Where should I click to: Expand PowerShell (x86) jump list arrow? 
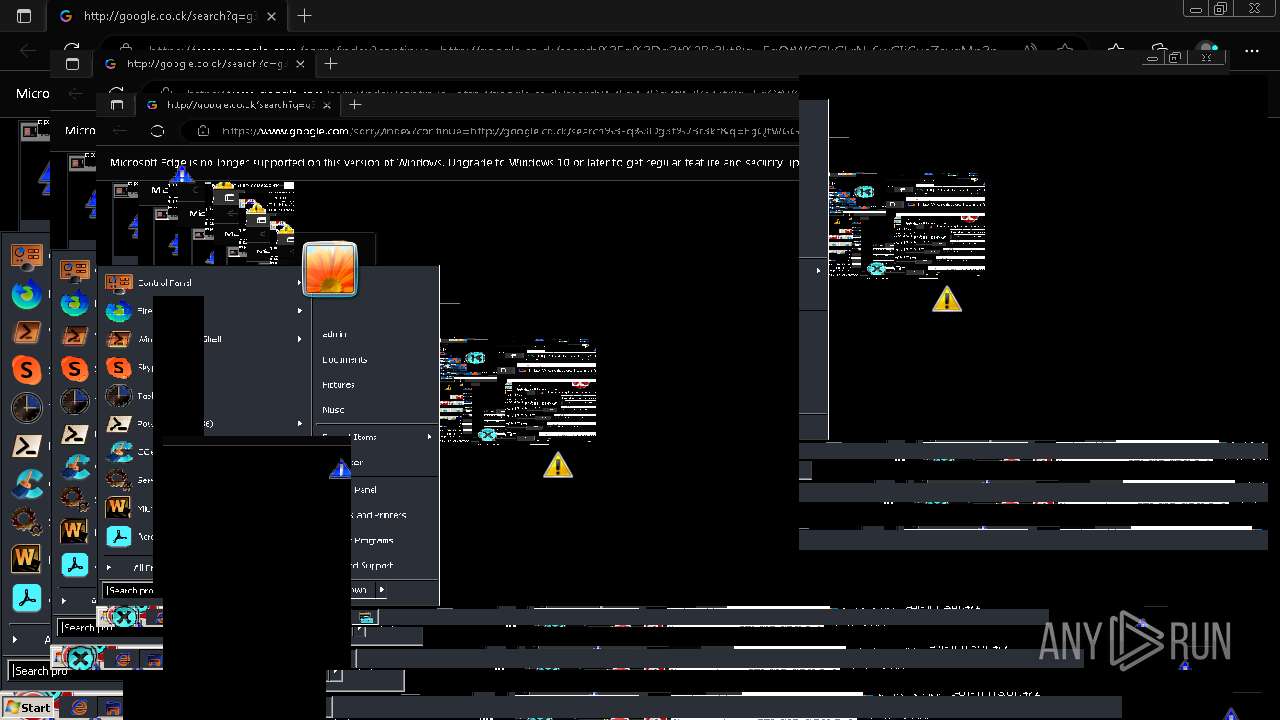click(x=299, y=423)
